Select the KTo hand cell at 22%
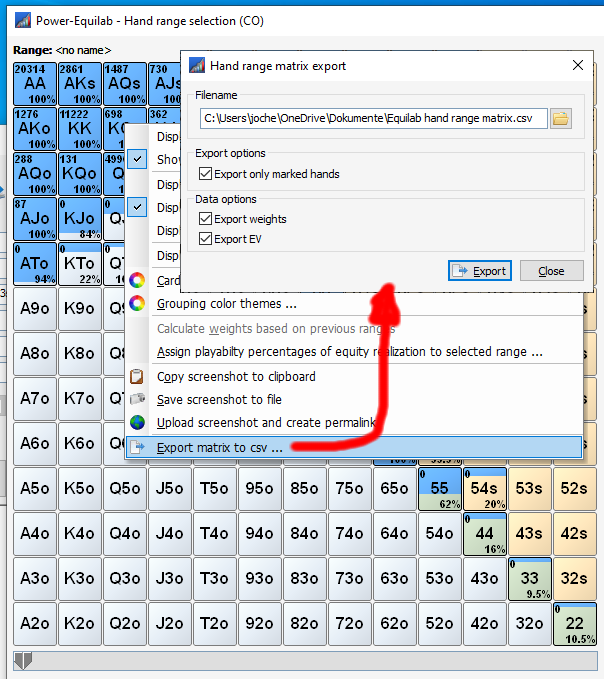604x679 pixels. (80, 264)
